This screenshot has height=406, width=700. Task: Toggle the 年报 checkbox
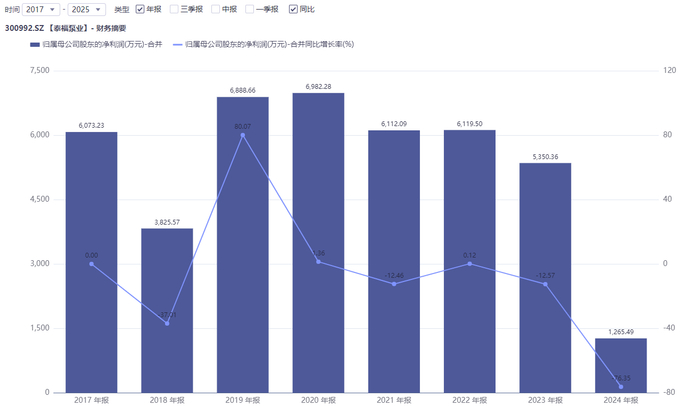pyautogui.click(x=140, y=9)
